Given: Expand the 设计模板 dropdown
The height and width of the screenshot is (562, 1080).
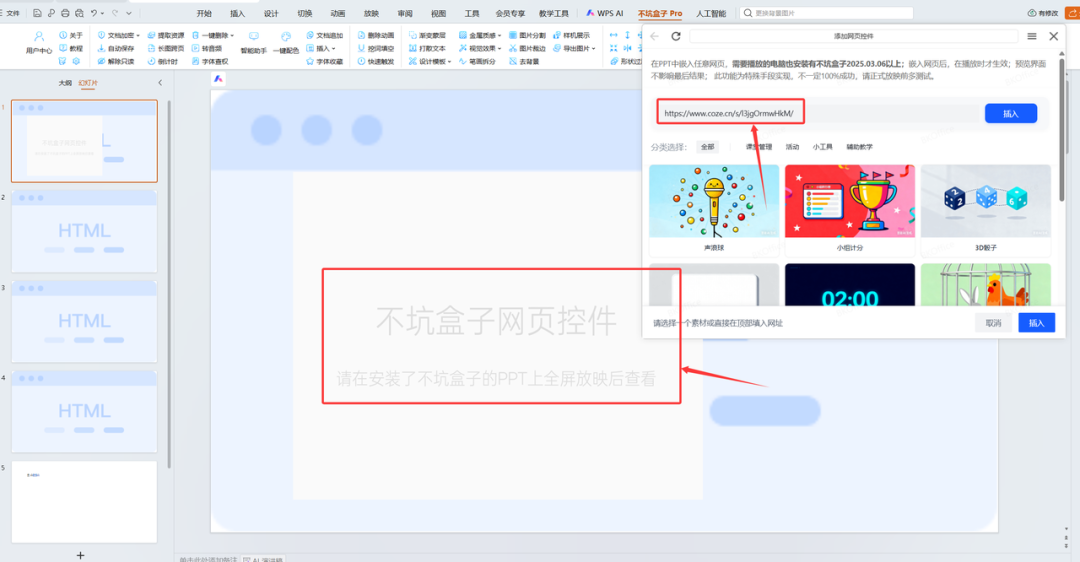Looking at the screenshot, I should click(450, 61).
